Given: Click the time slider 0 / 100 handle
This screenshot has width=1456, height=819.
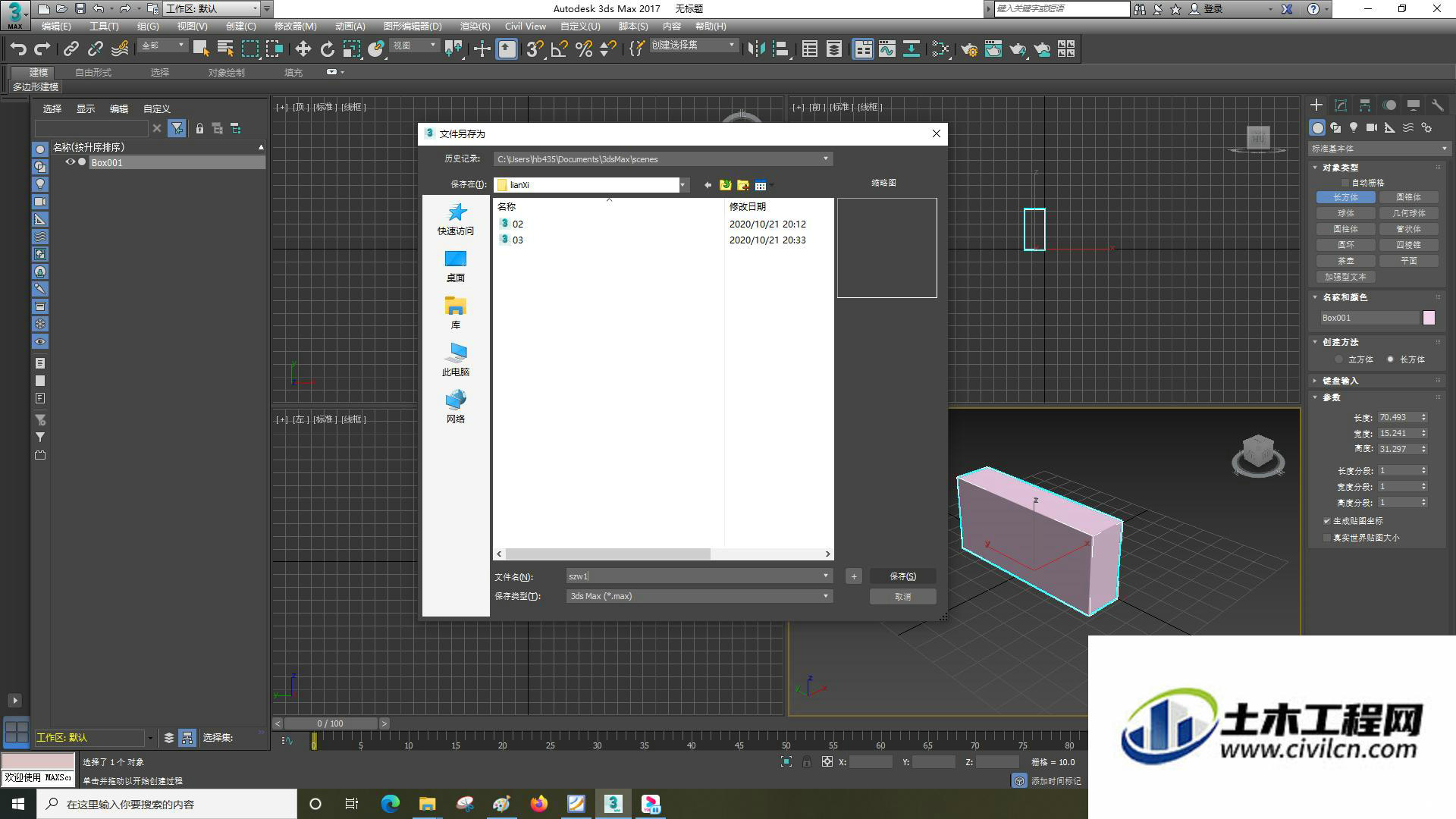Looking at the screenshot, I should pyautogui.click(x=330, y=723).
